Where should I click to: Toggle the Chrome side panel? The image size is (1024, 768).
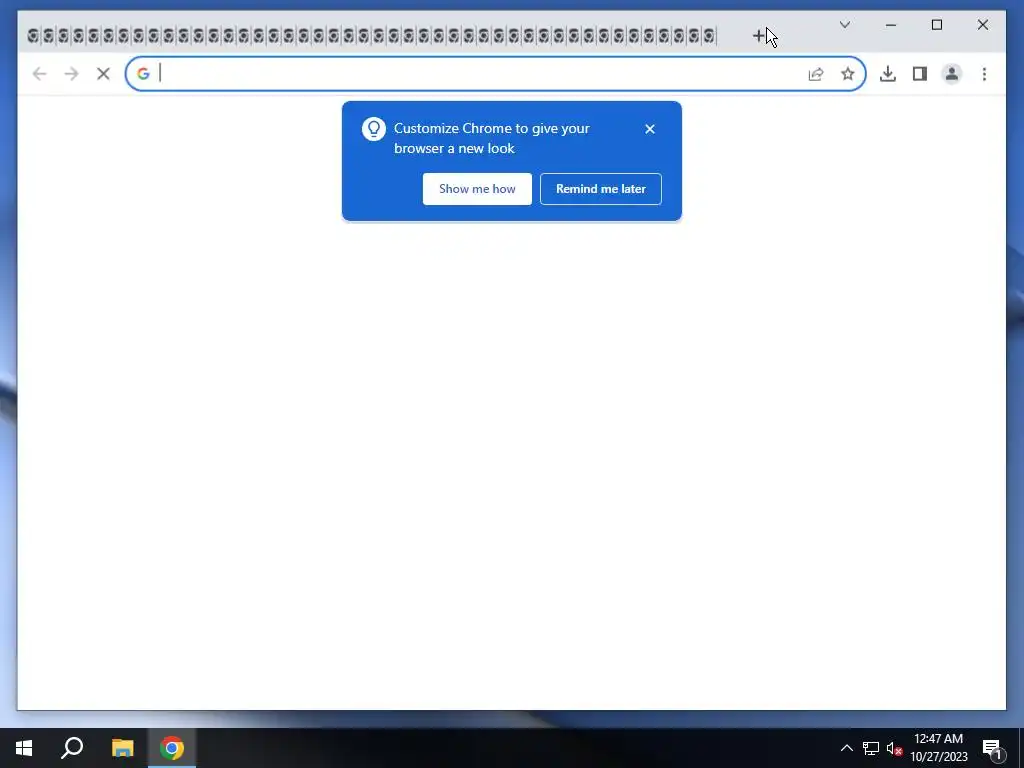coord(920,74)
